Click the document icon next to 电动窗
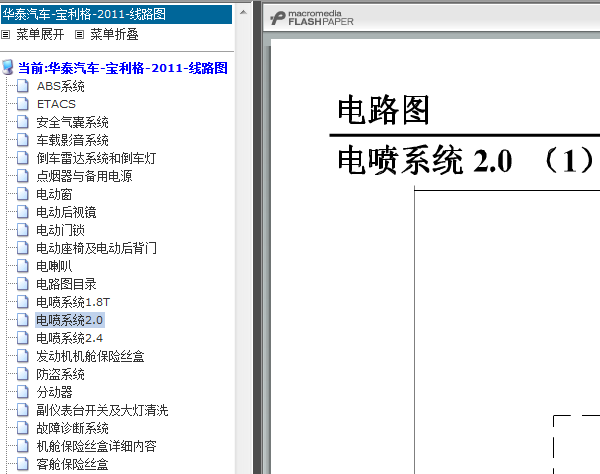The width and height of the screenshot is (600, 474). point(23,194)
